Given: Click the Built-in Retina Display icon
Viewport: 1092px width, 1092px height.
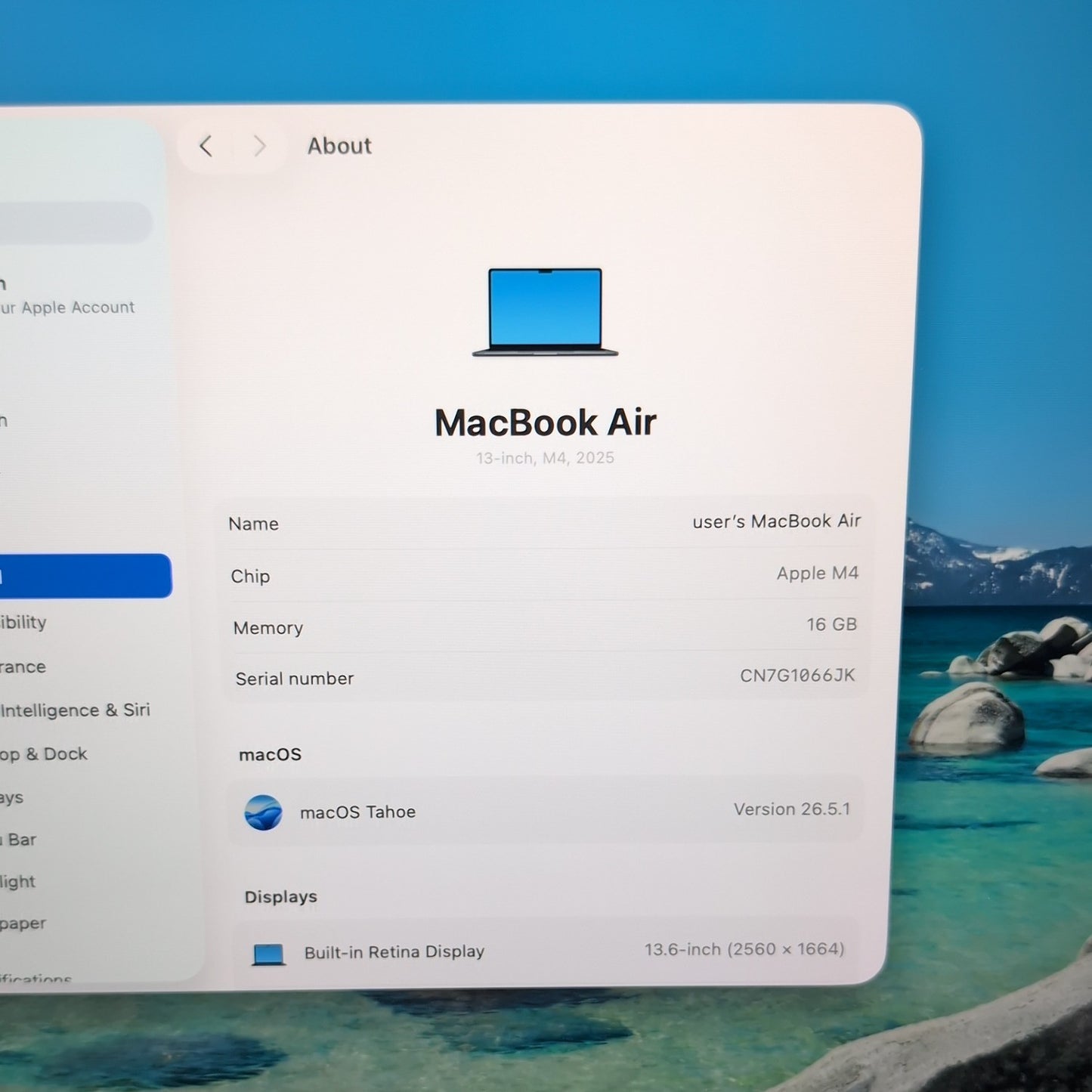Looking at the screenshot, I should coord(268,954).
